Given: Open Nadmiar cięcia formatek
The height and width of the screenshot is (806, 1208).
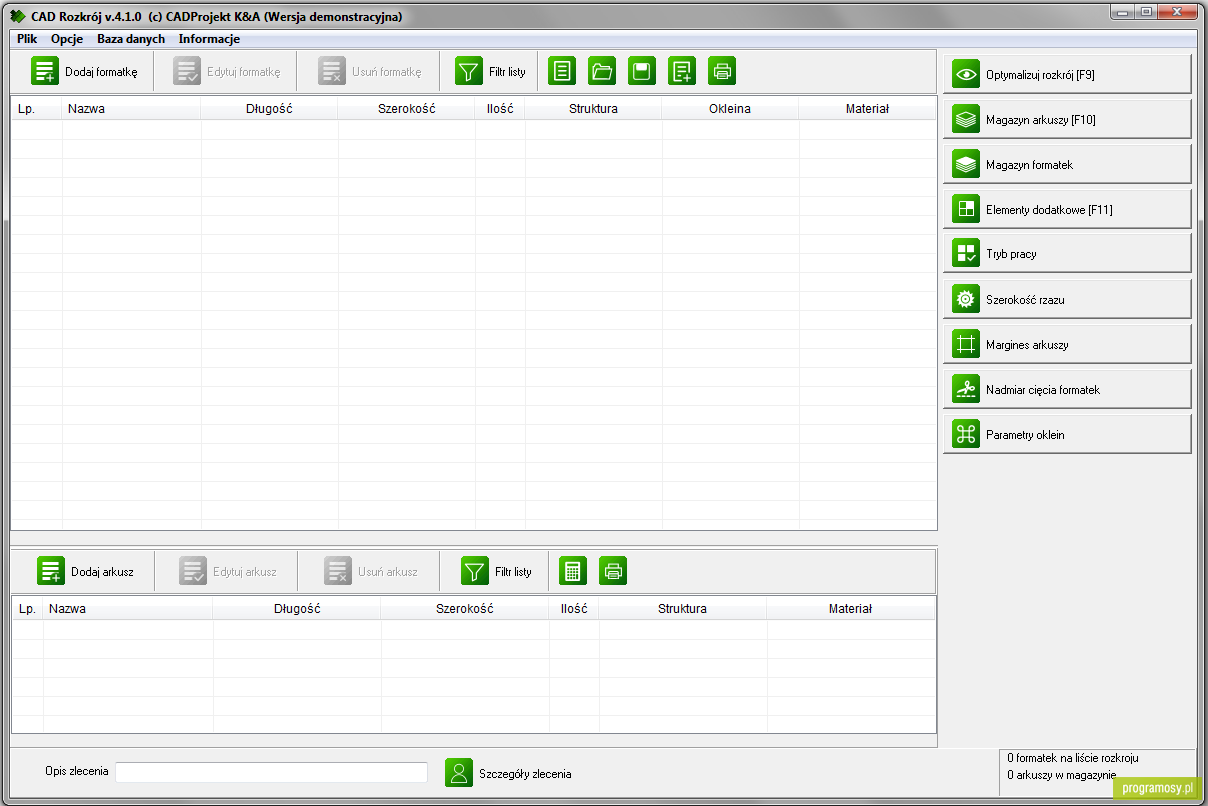Looking at the screenshot, I should coord(1067,389).
